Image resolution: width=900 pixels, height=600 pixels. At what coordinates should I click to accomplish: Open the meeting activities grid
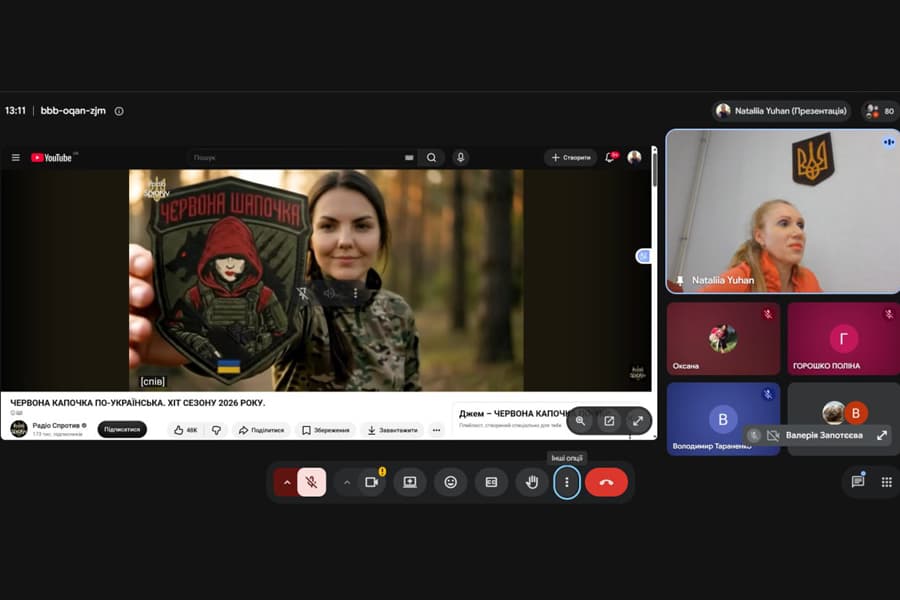pyautogui.click(x=887, y=482)
